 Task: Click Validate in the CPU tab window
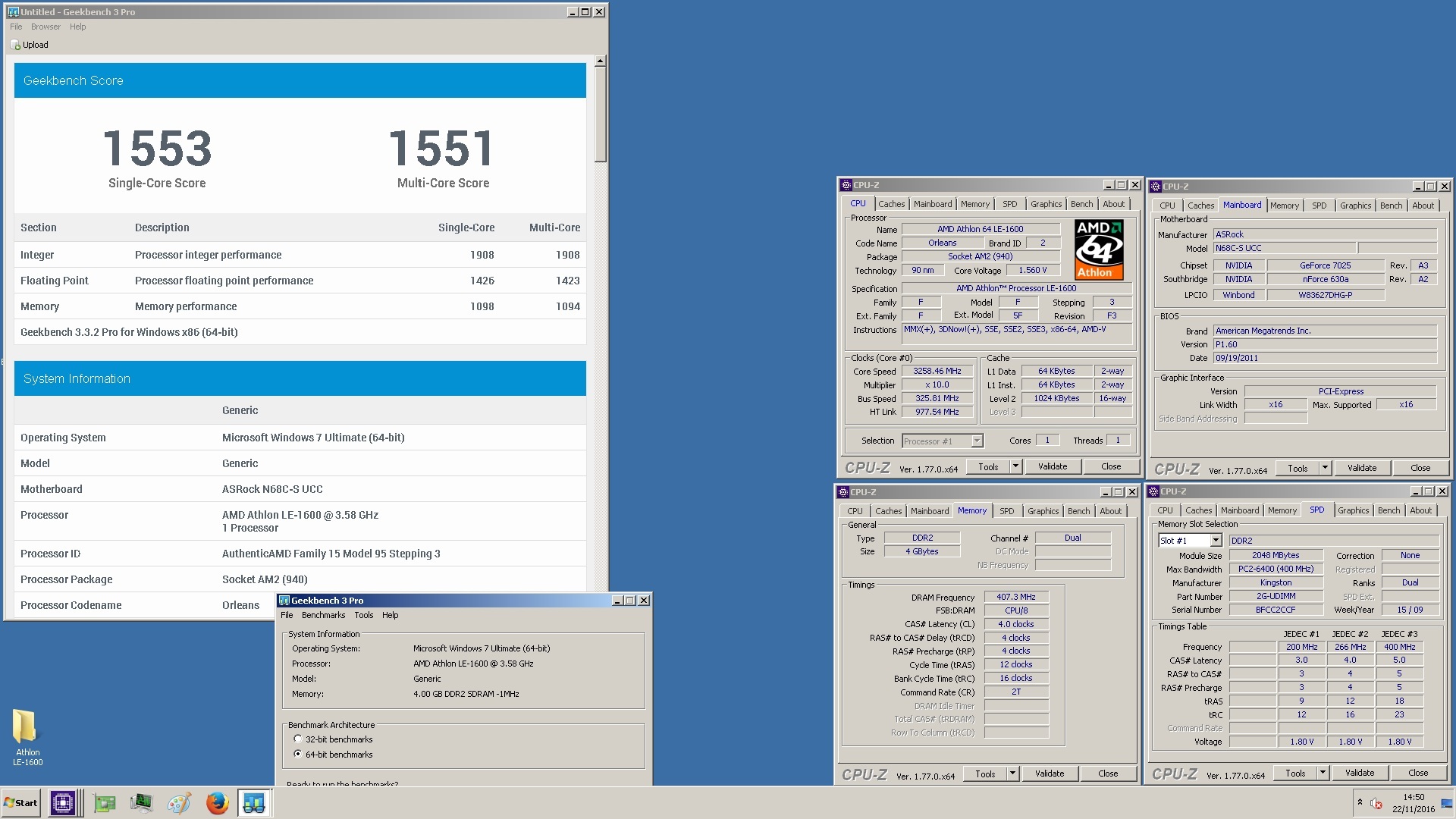point(1053,467)
